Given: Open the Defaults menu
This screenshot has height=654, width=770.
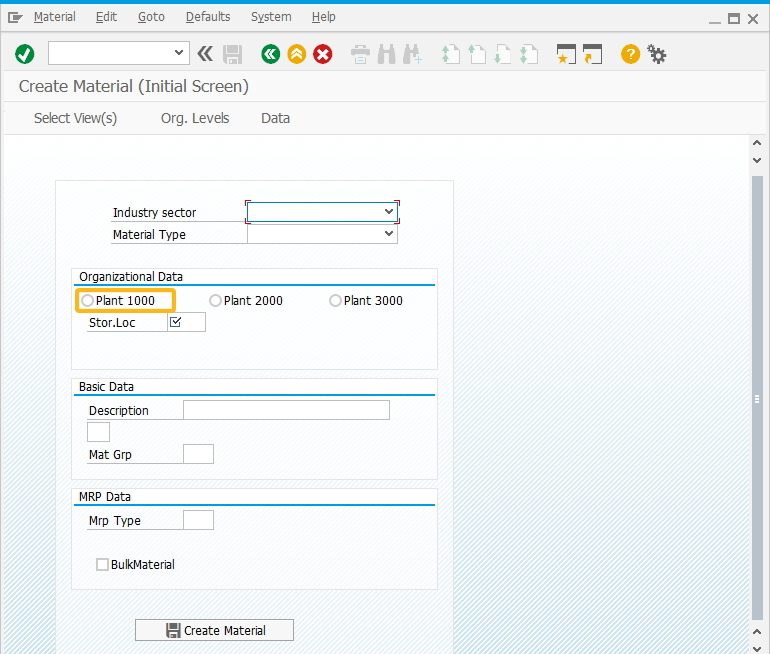Looking at the screenshot, I should (208, 17).
